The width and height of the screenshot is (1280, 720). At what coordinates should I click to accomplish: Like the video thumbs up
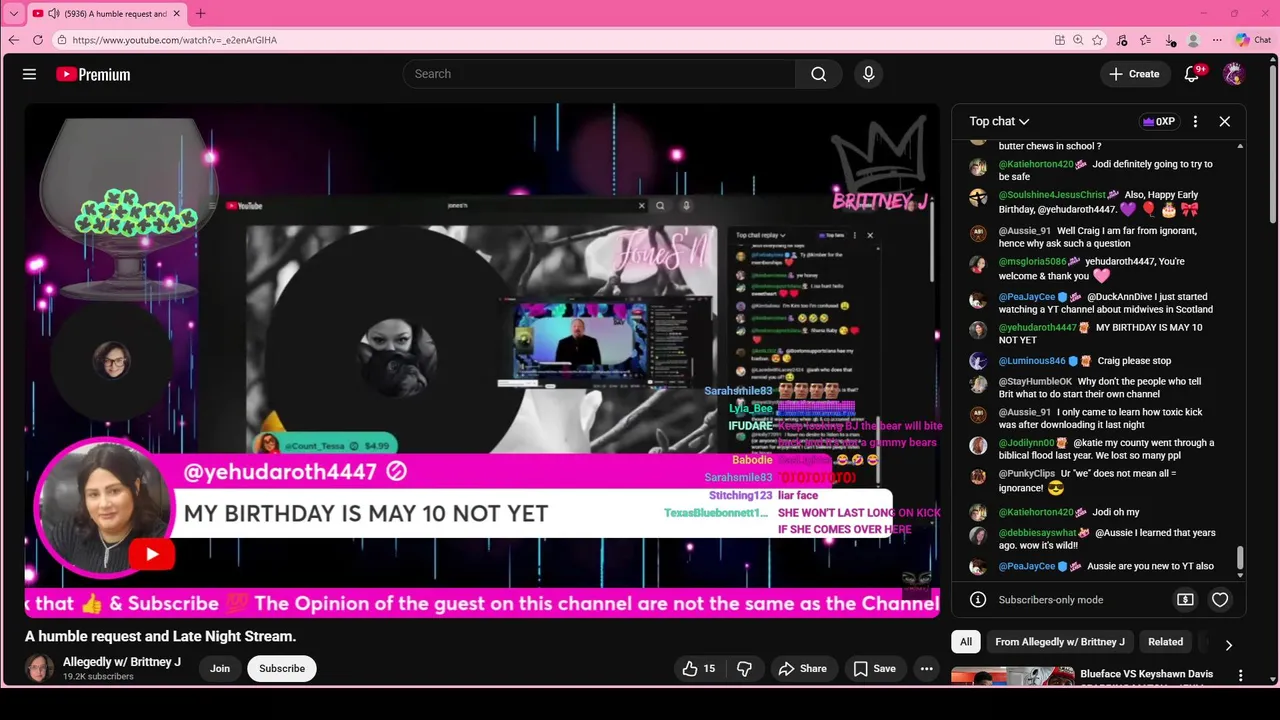699,668
